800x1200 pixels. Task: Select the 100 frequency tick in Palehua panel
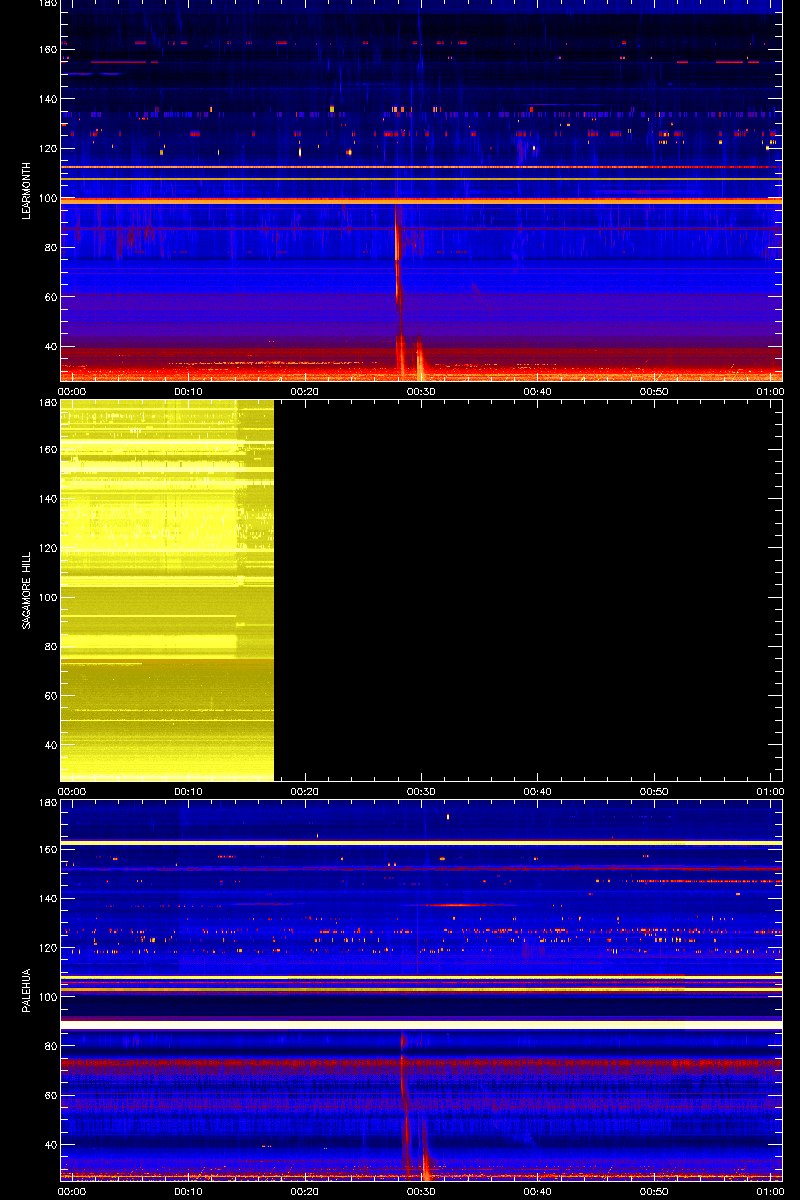pyautogui.click(x=47, y=998)
